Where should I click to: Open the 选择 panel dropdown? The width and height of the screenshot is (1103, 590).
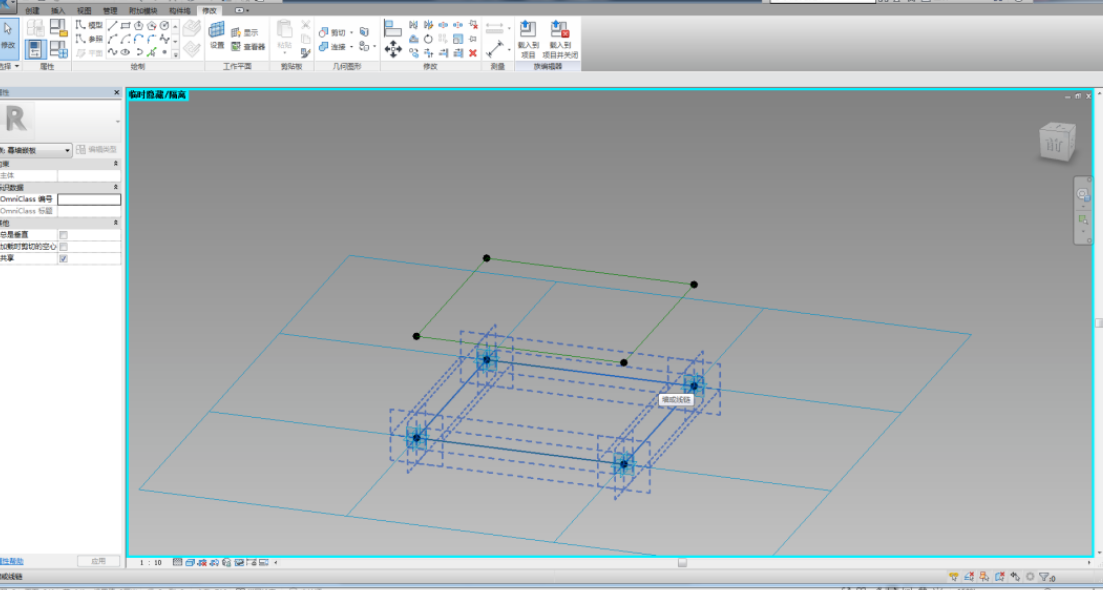pos(8,66)
